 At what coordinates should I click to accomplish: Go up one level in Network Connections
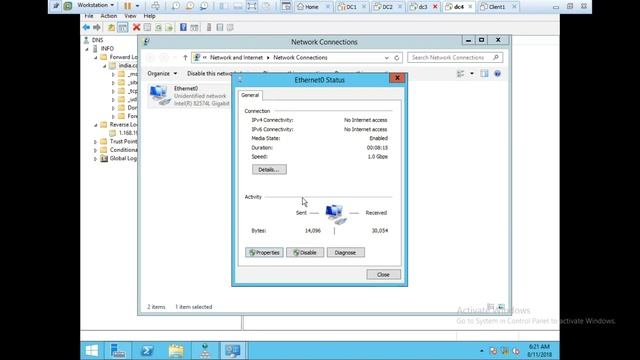pyautogui.click(x=185, y=58)
